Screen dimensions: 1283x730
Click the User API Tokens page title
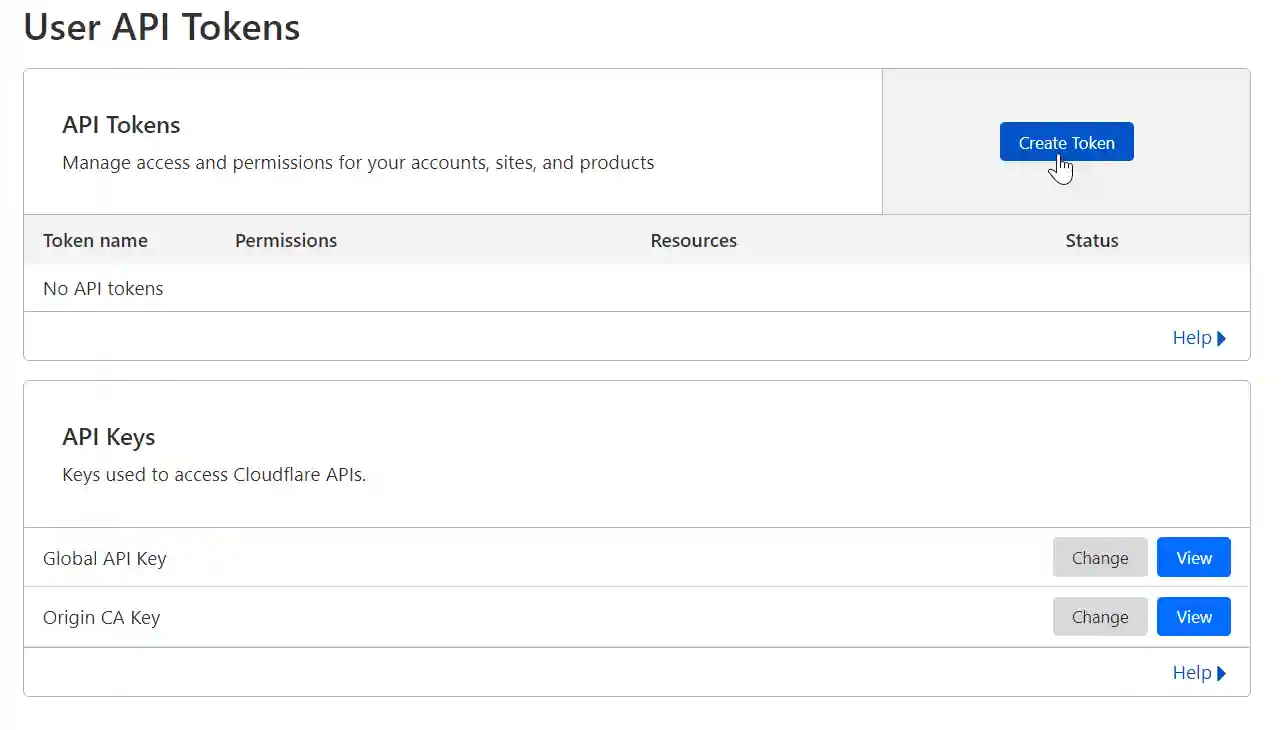161,27
